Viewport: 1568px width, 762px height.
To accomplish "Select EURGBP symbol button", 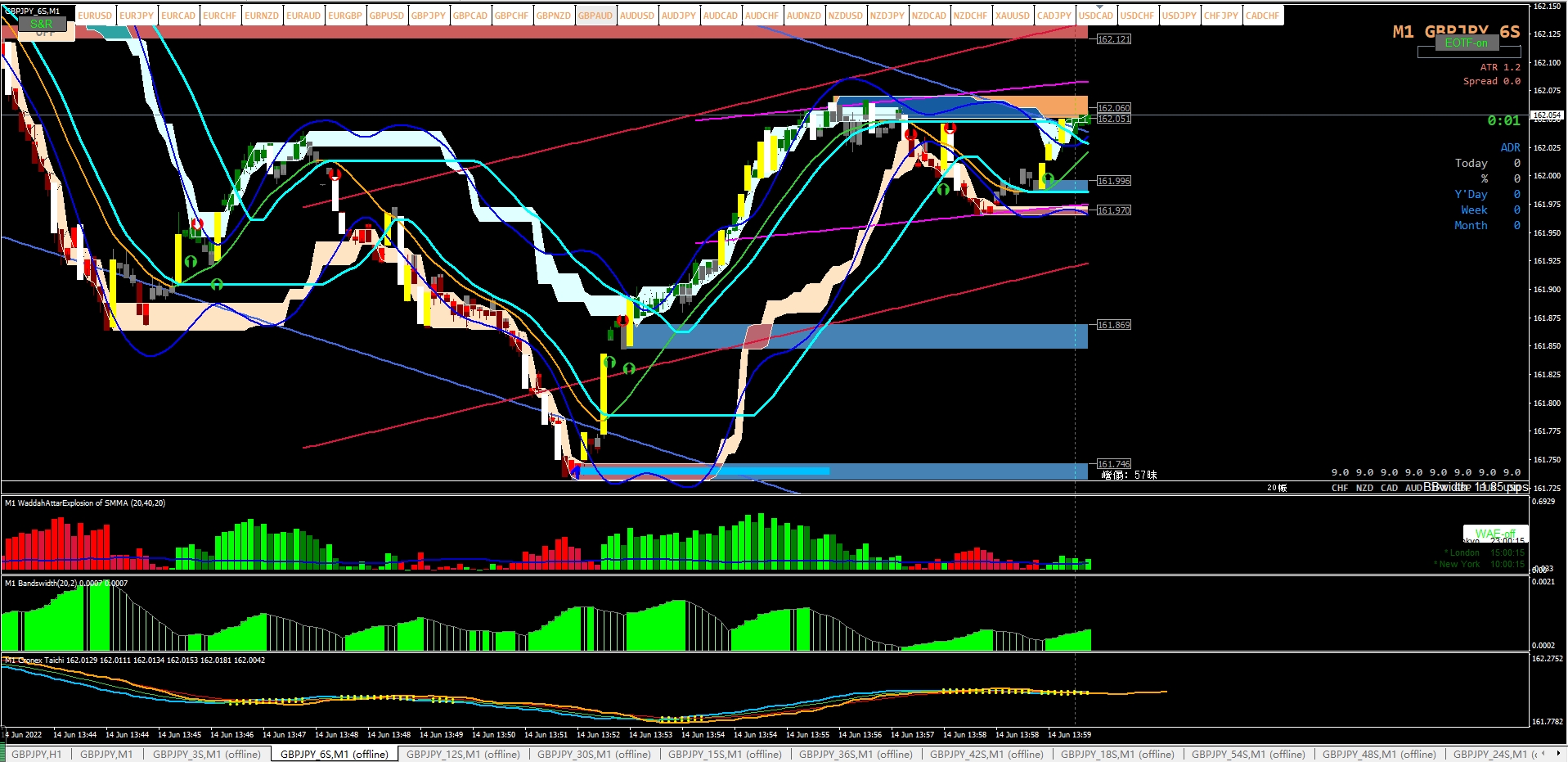I will 345,16.
